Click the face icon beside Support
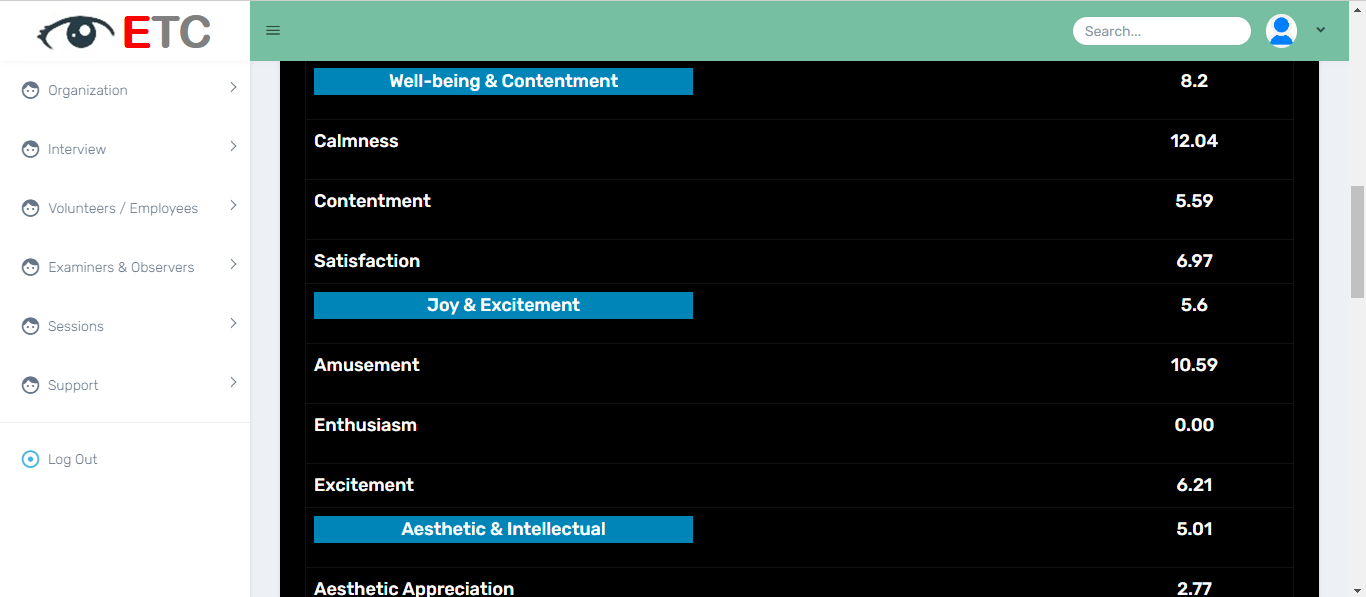The width and height of the screenshot is (1366, 597). point(30,385)
